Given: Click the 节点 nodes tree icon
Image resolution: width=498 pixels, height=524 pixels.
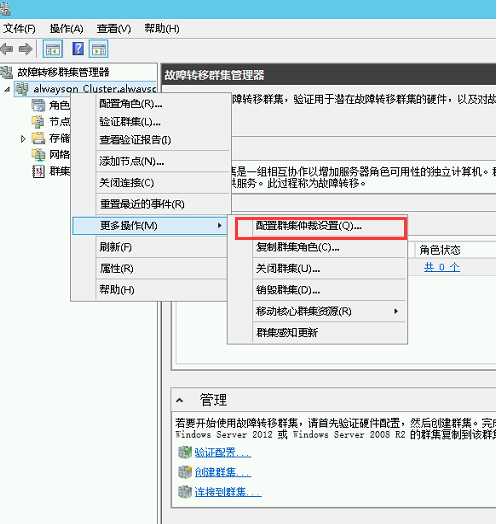Looking at the screenshot, I should (x=38, y=122).
